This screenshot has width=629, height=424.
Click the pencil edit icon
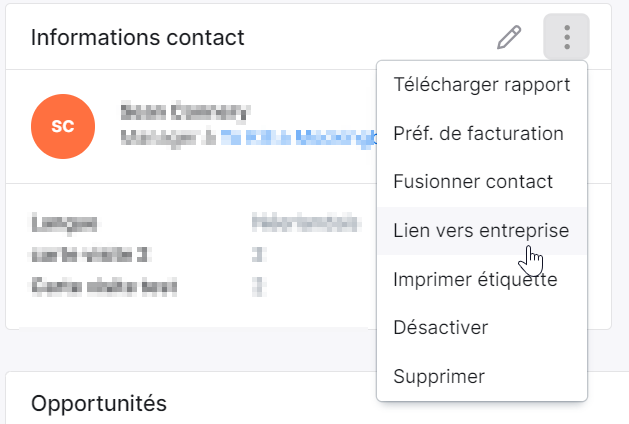point(509,37)
